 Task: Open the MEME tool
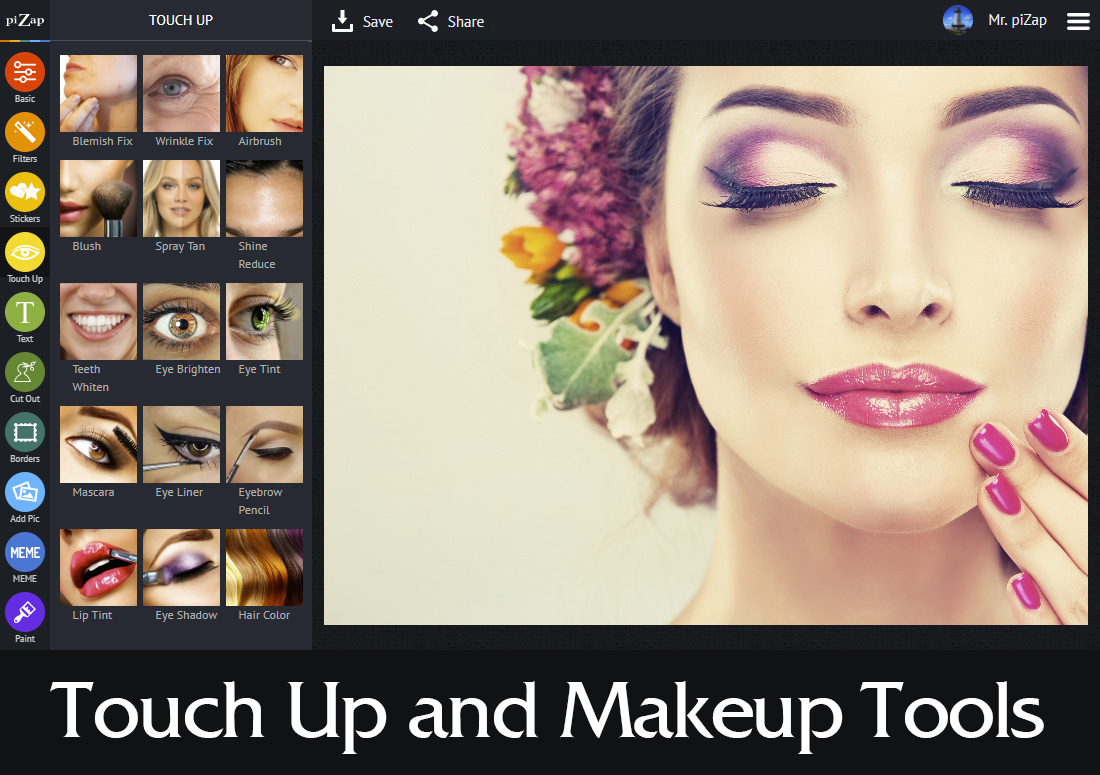tap(25, 553)
